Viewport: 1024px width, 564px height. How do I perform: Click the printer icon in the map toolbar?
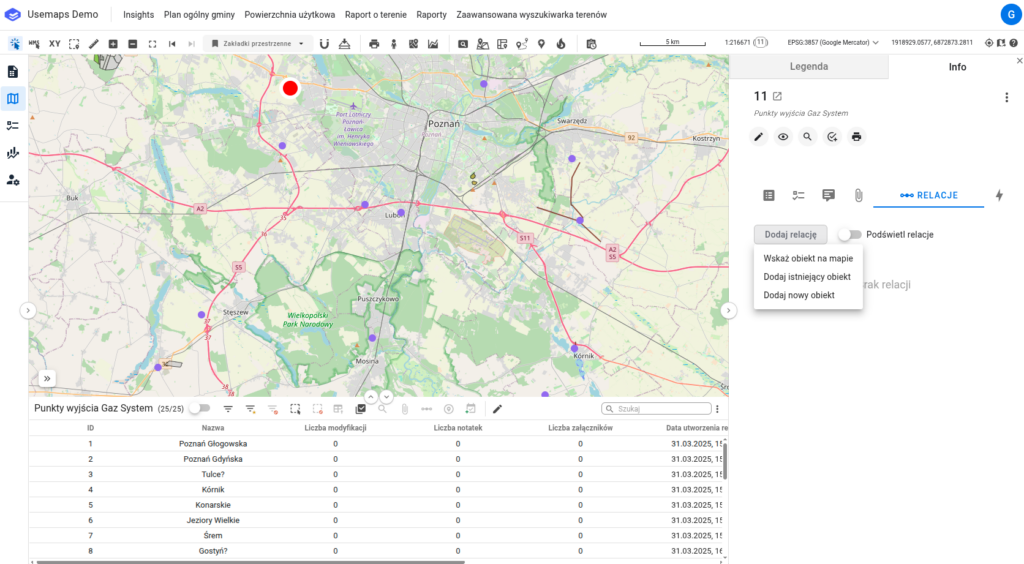[374, 44]
